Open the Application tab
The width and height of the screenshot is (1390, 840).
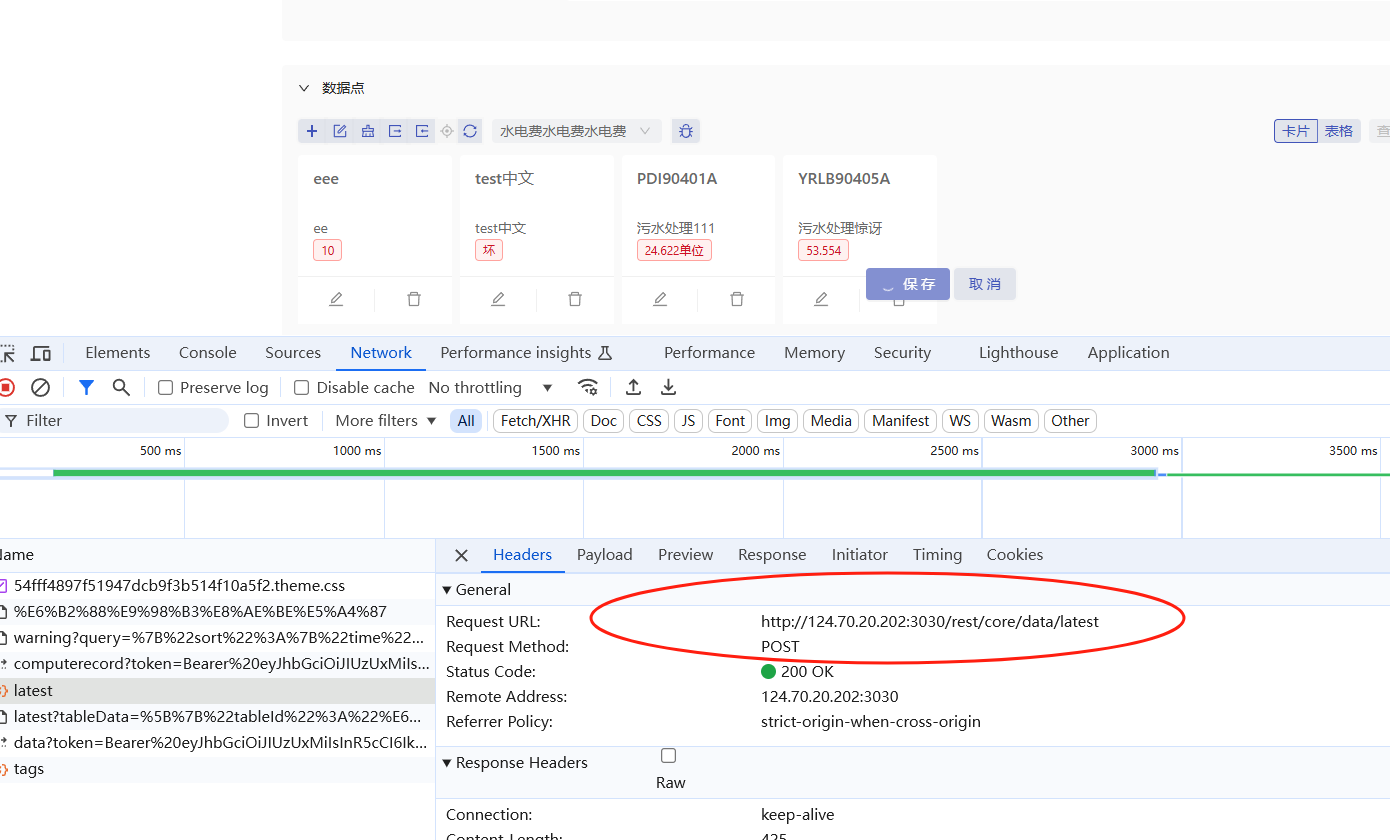(1128, 353)
